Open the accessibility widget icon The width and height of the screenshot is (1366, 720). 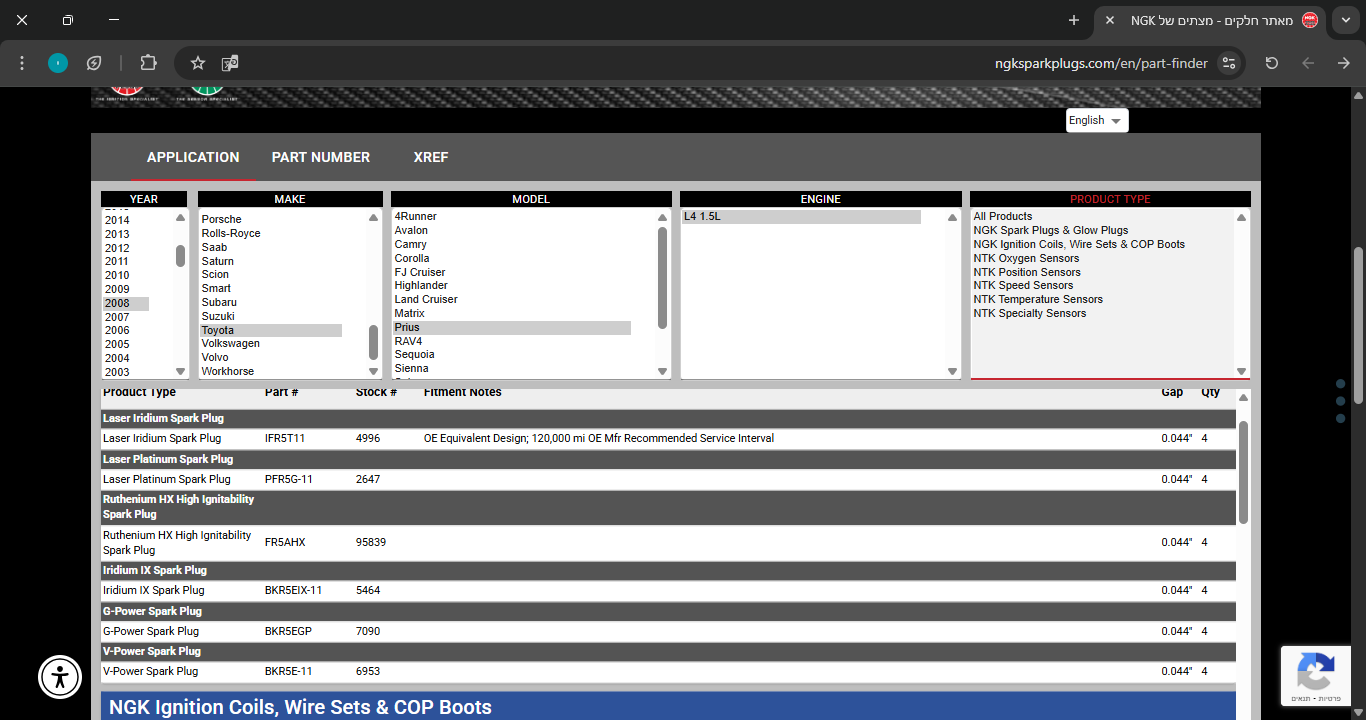(x=60, y=677)
